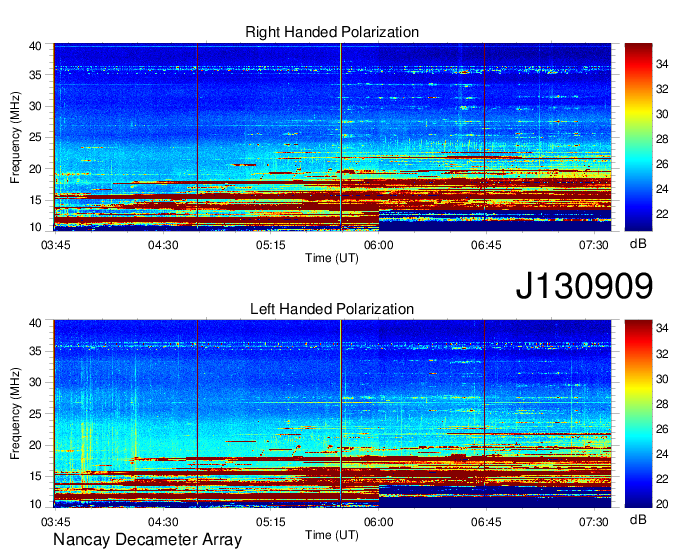Click 06:00 tick under Left Handed plot

click(379, 522)
